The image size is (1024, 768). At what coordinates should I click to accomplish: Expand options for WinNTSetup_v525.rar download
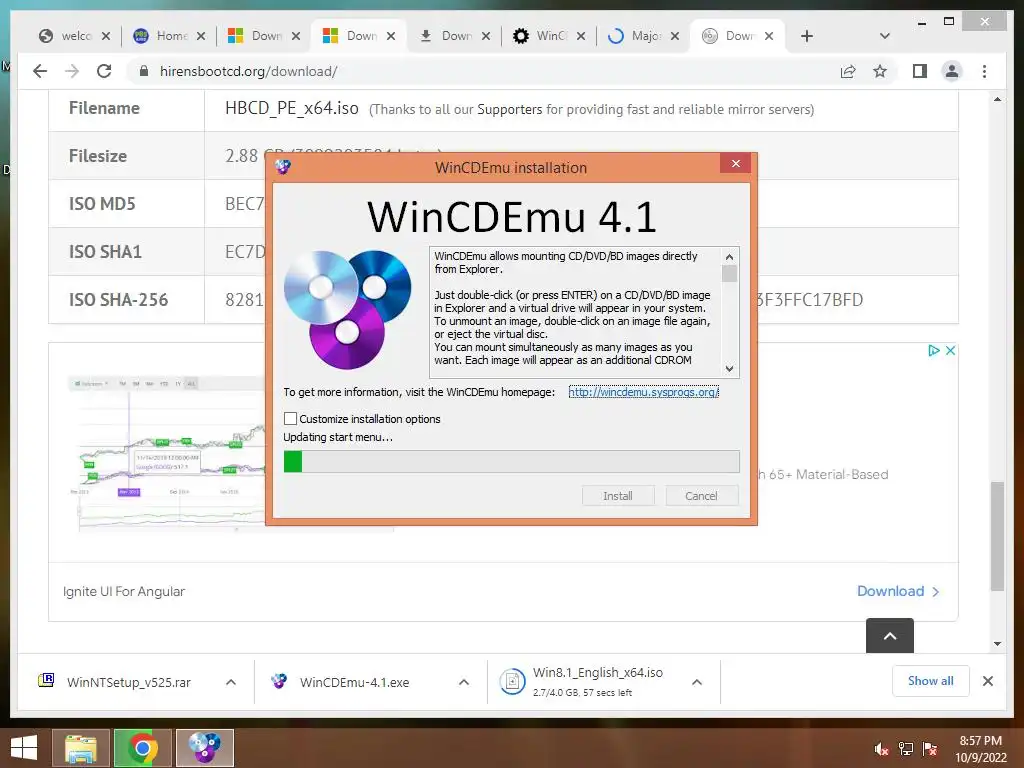point(231,682)
